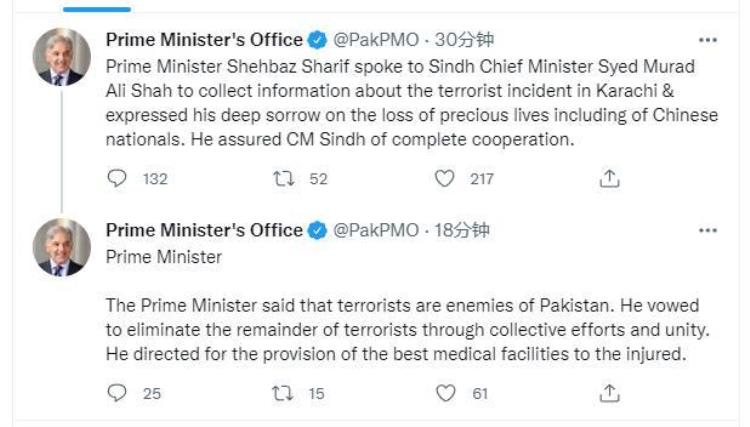This screenshot has height=427, width=750.
Task: Open the first tweet's profile avatar
Action: 62,57
